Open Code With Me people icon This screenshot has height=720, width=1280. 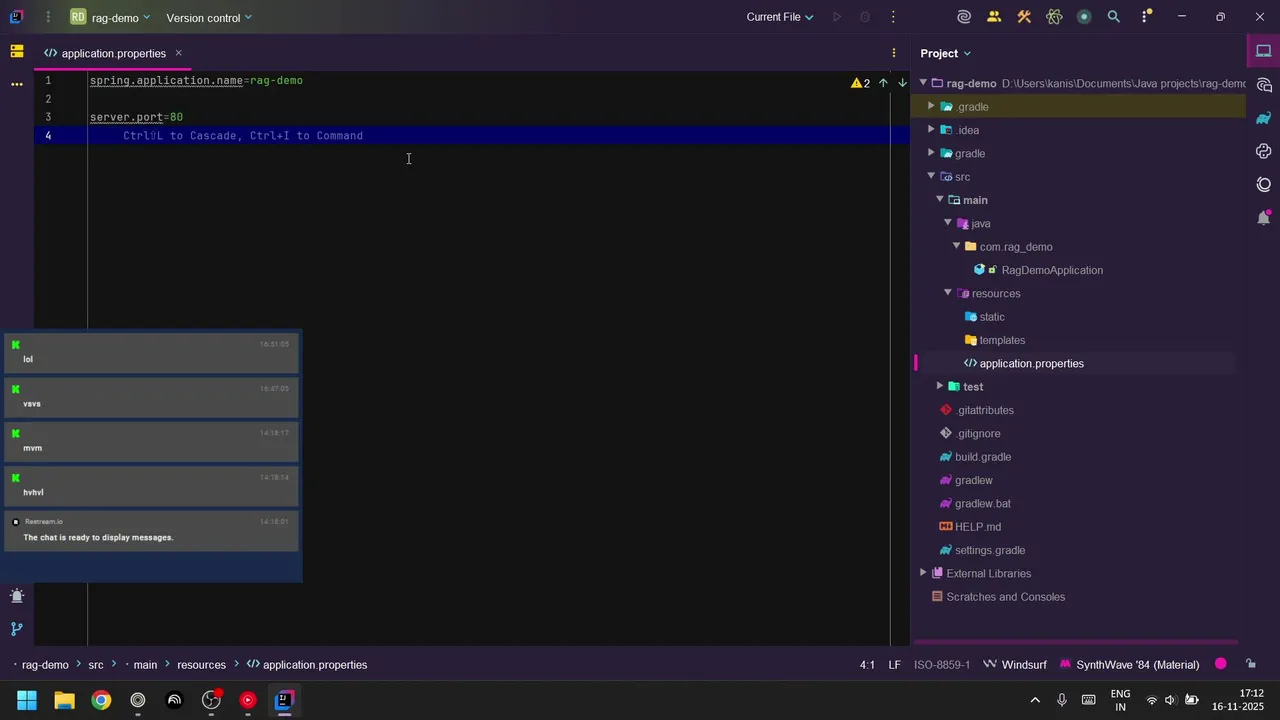994,17
